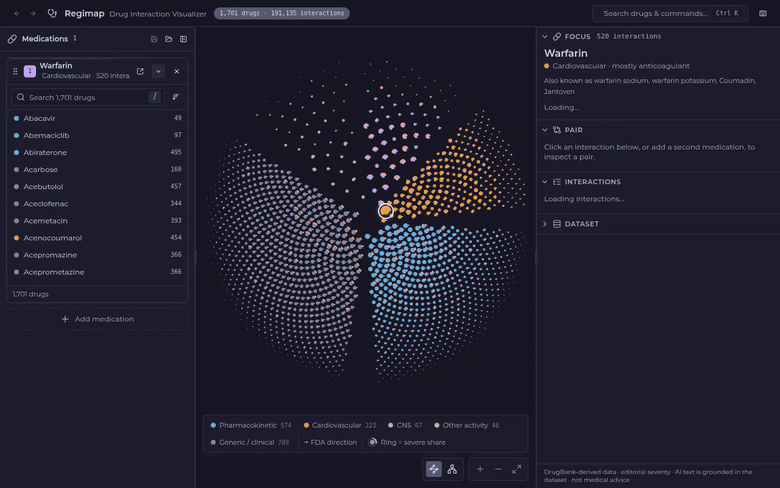Click Ring = severe share legend entry
Image resolution: width=780 pixels, height=488 pixels.
tap(407, 442)
